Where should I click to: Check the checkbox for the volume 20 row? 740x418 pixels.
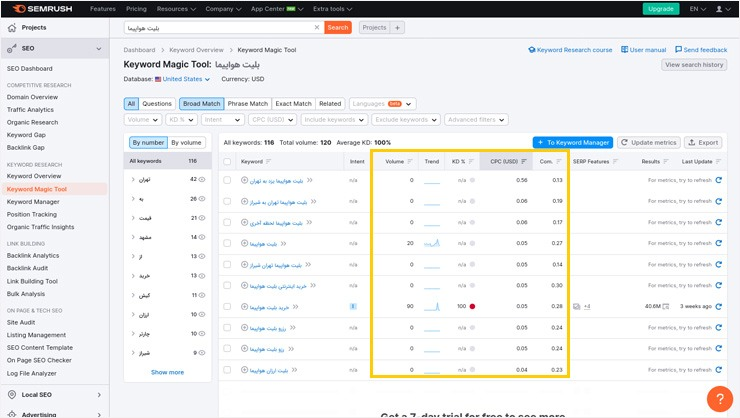click(227, 243)
